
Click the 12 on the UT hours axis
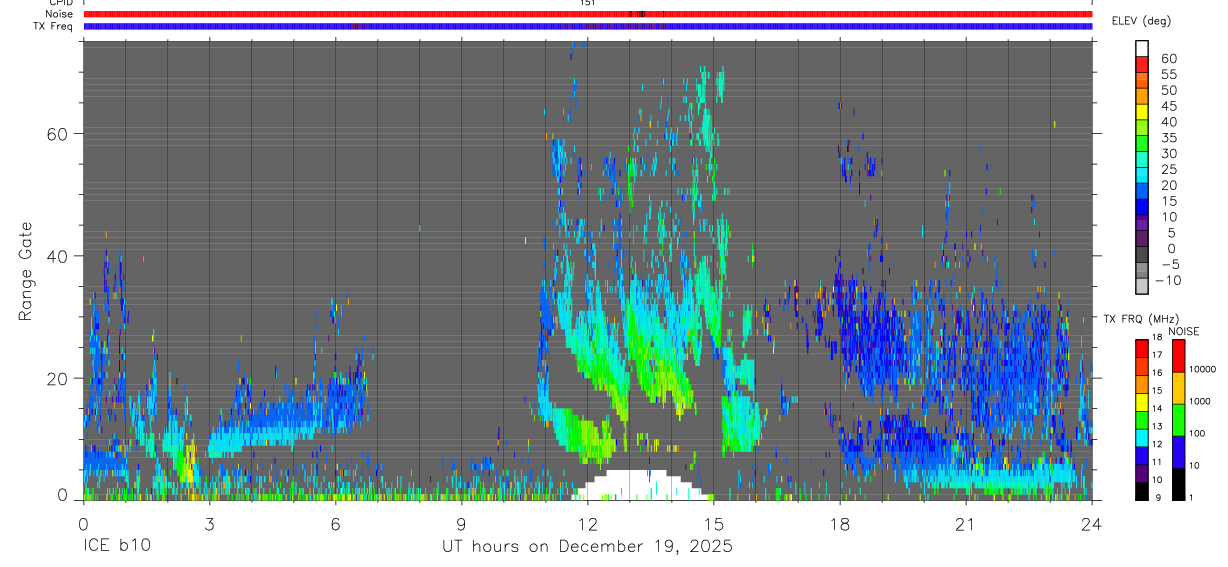tap(588, 524)
